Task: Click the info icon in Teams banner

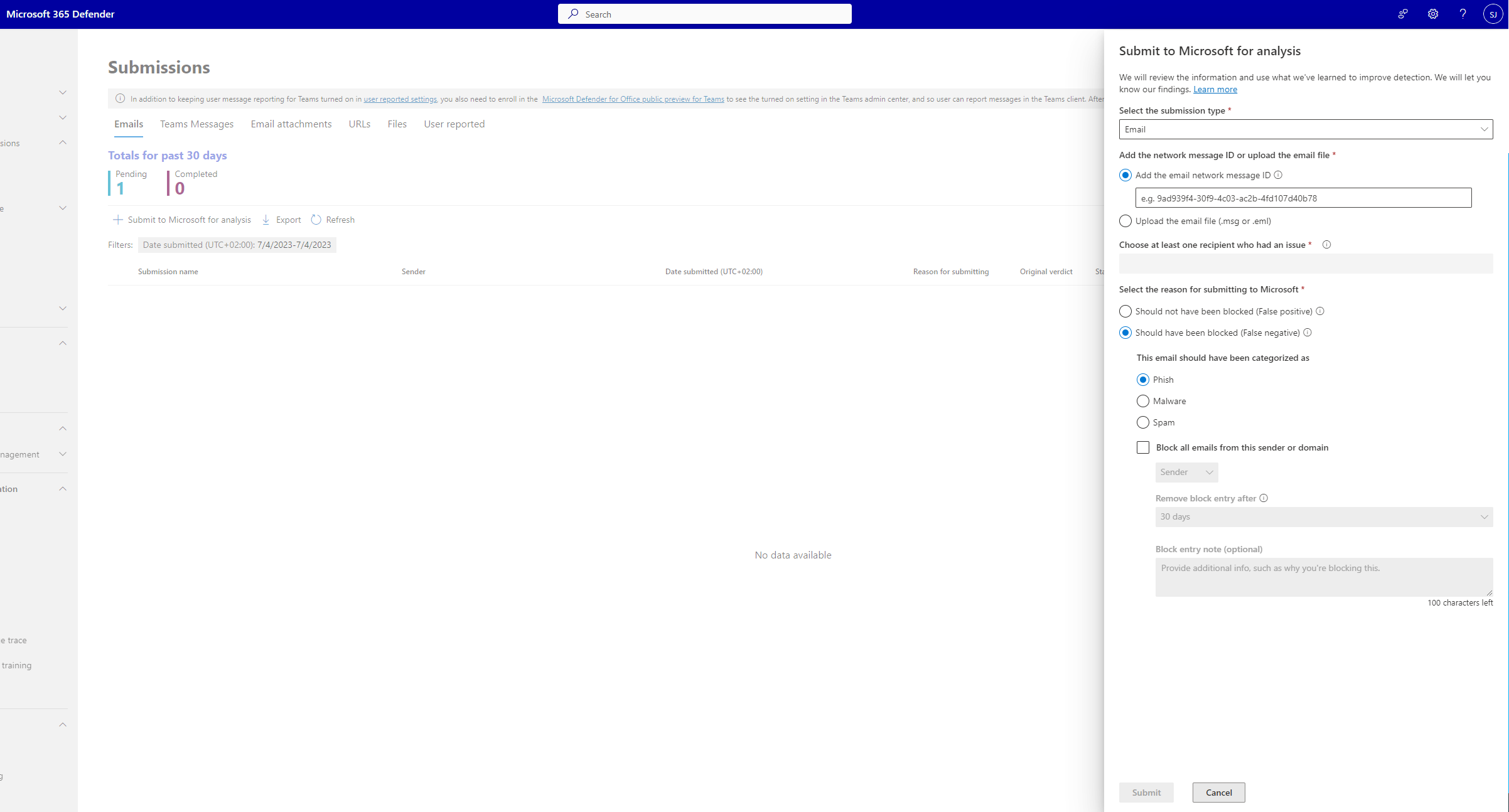Action: point(120,99)
